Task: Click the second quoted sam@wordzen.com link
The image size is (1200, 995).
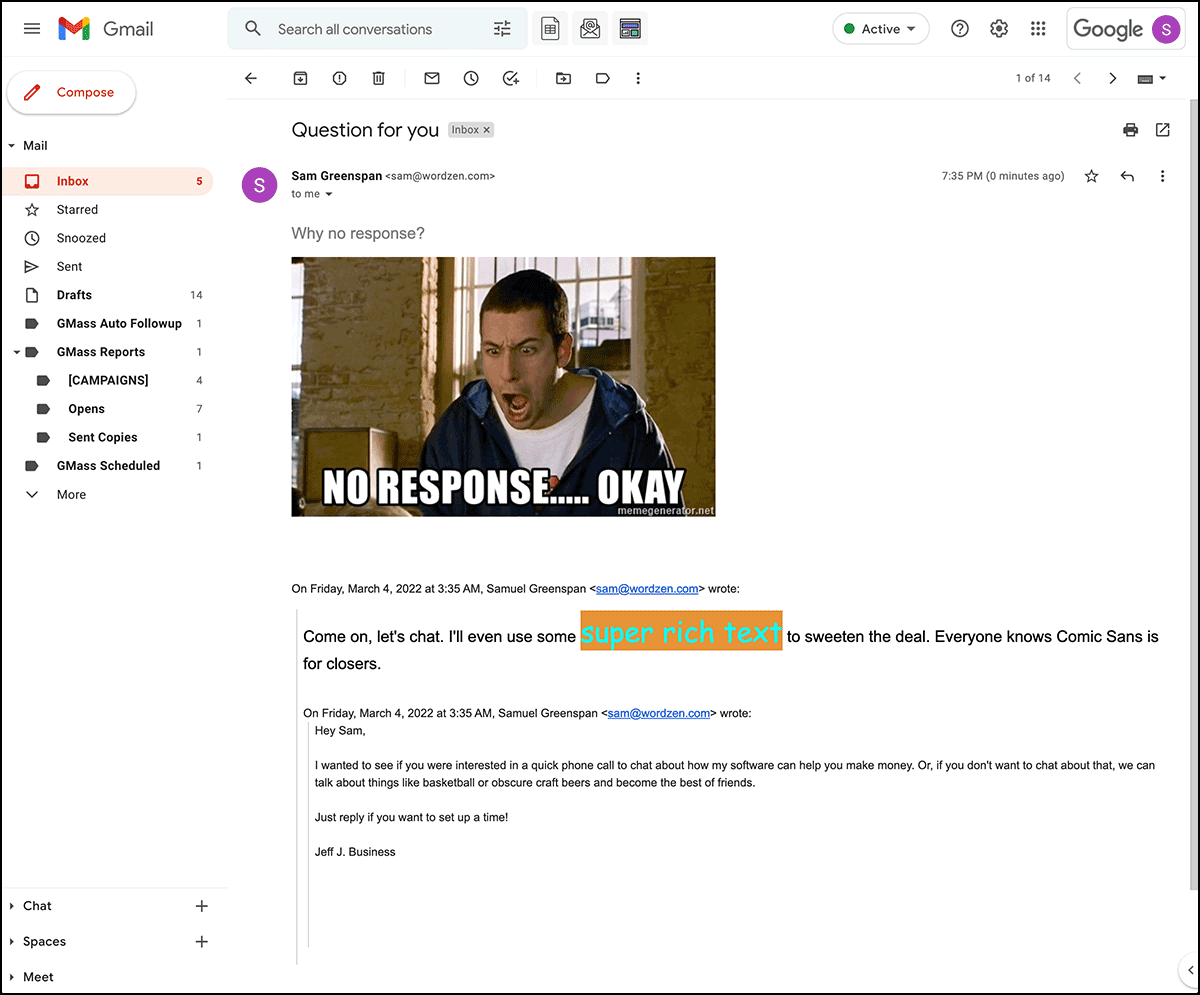Action: point(659,713)
